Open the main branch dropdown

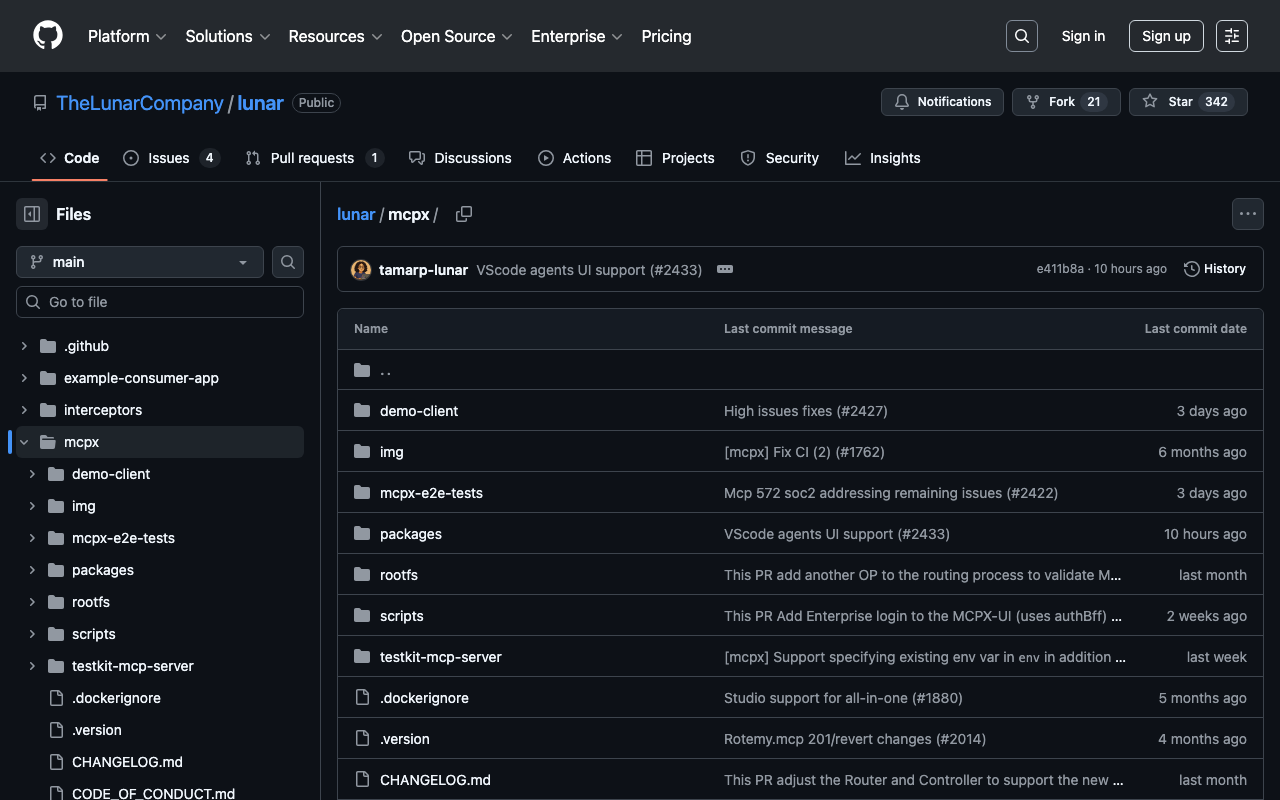point(140,262)
